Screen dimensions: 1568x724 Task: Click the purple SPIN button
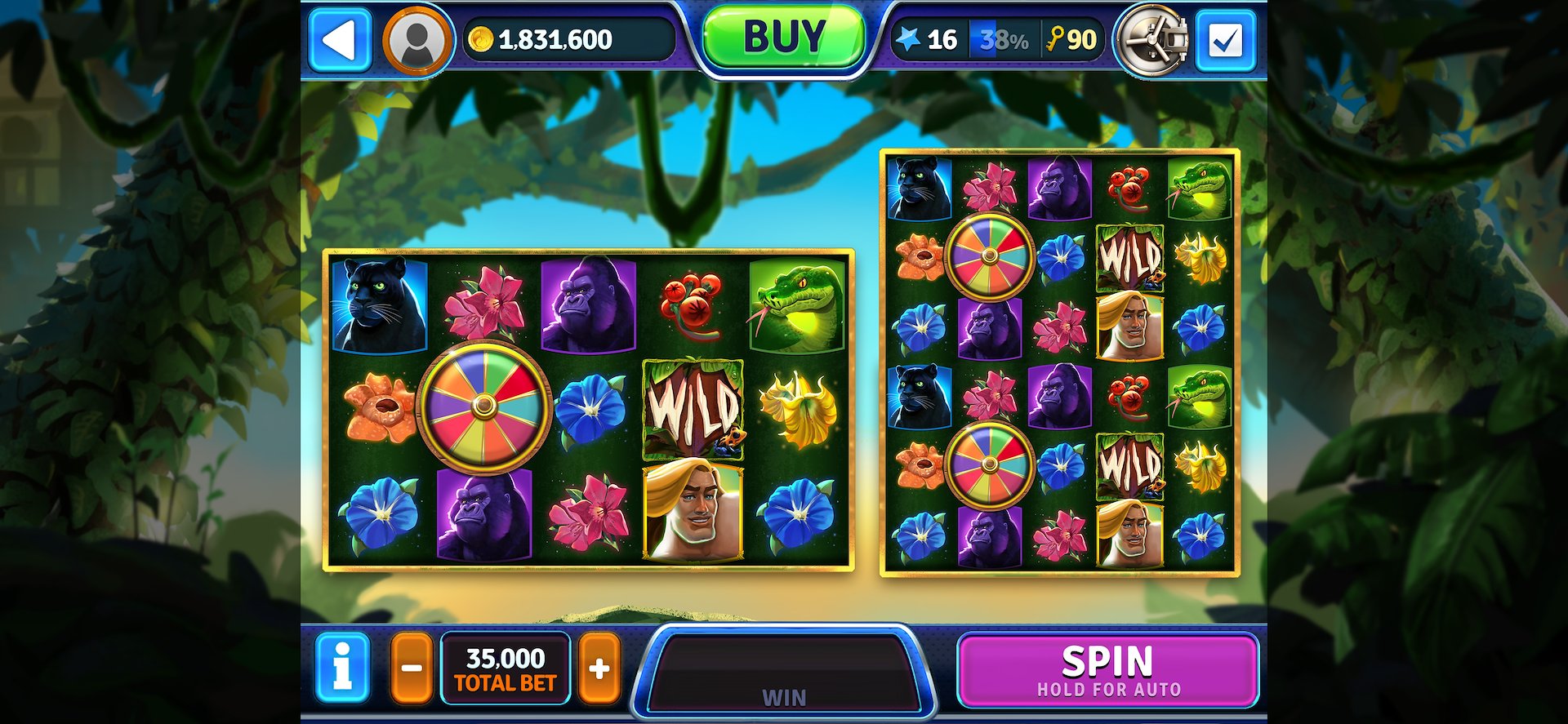1107,671
